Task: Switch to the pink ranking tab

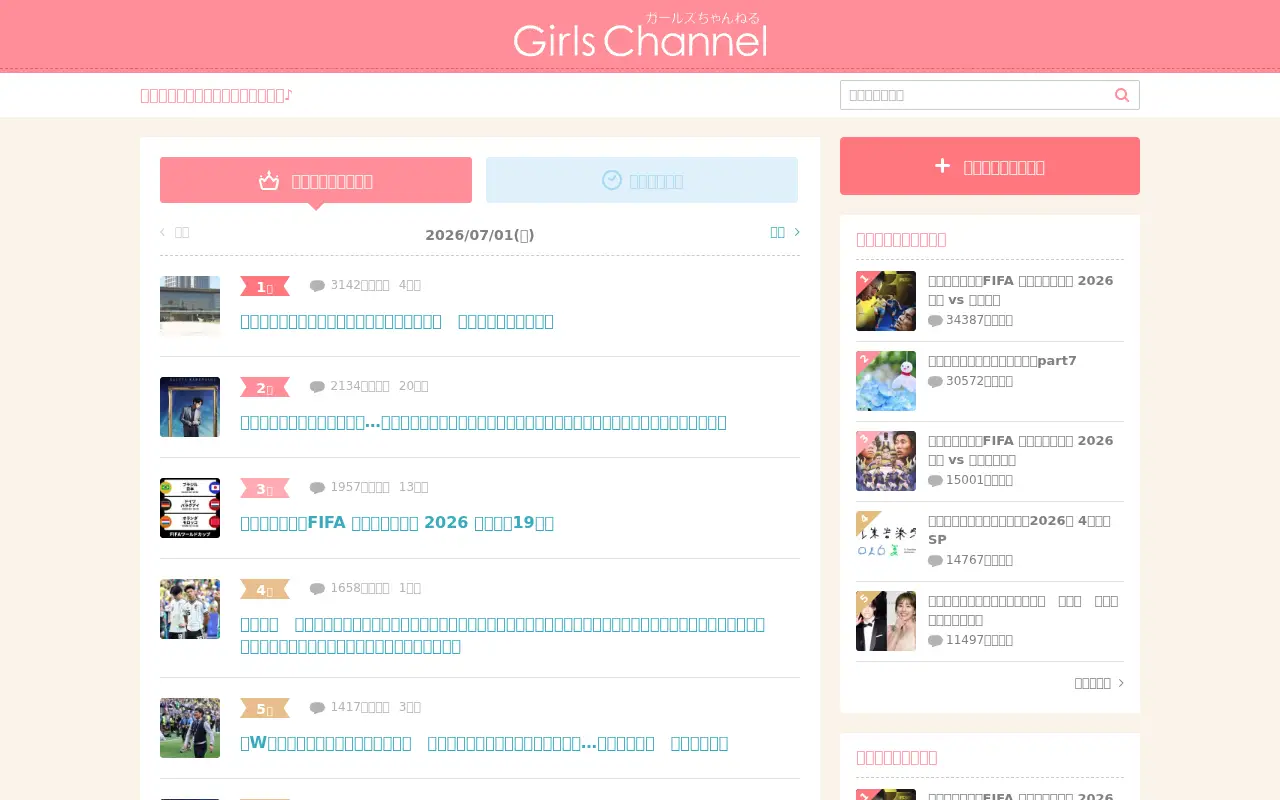Action: tap(316, 180)
